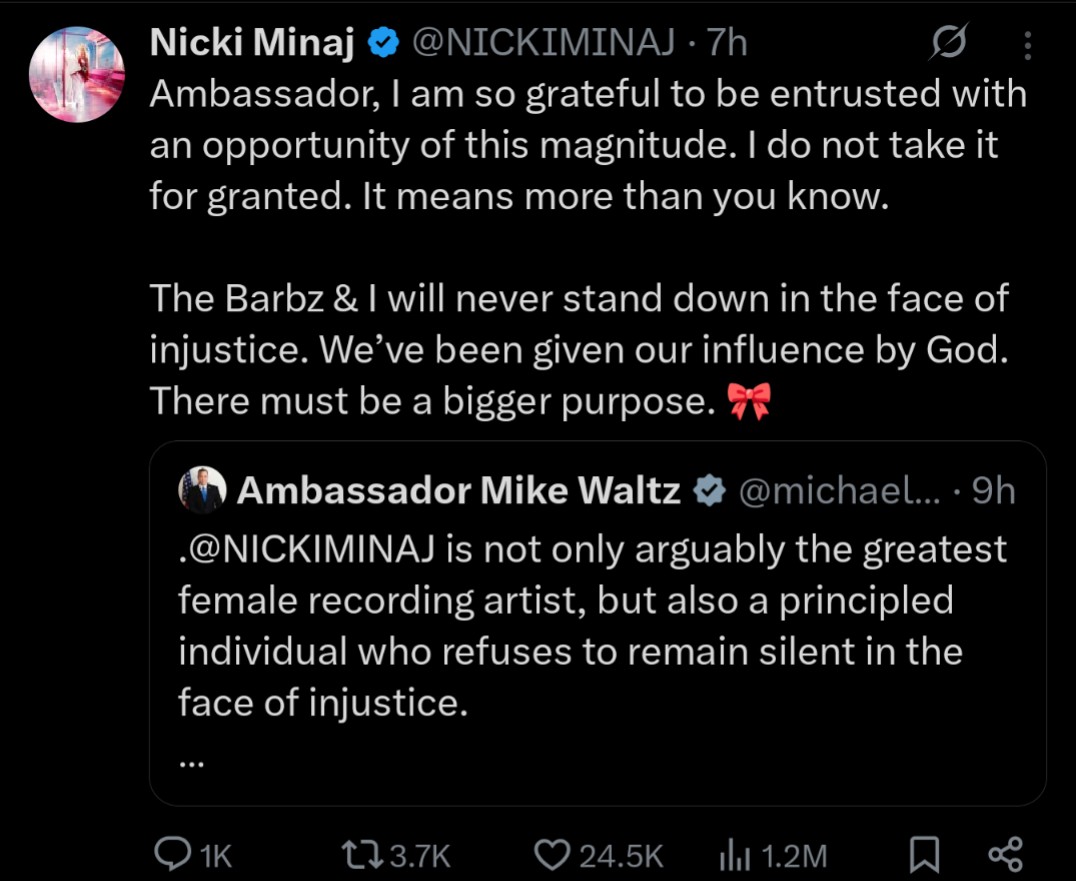This screenshot has height=881, width=1076.
Task: Click the Nicki Minaj display name
Action: [252, 43]
